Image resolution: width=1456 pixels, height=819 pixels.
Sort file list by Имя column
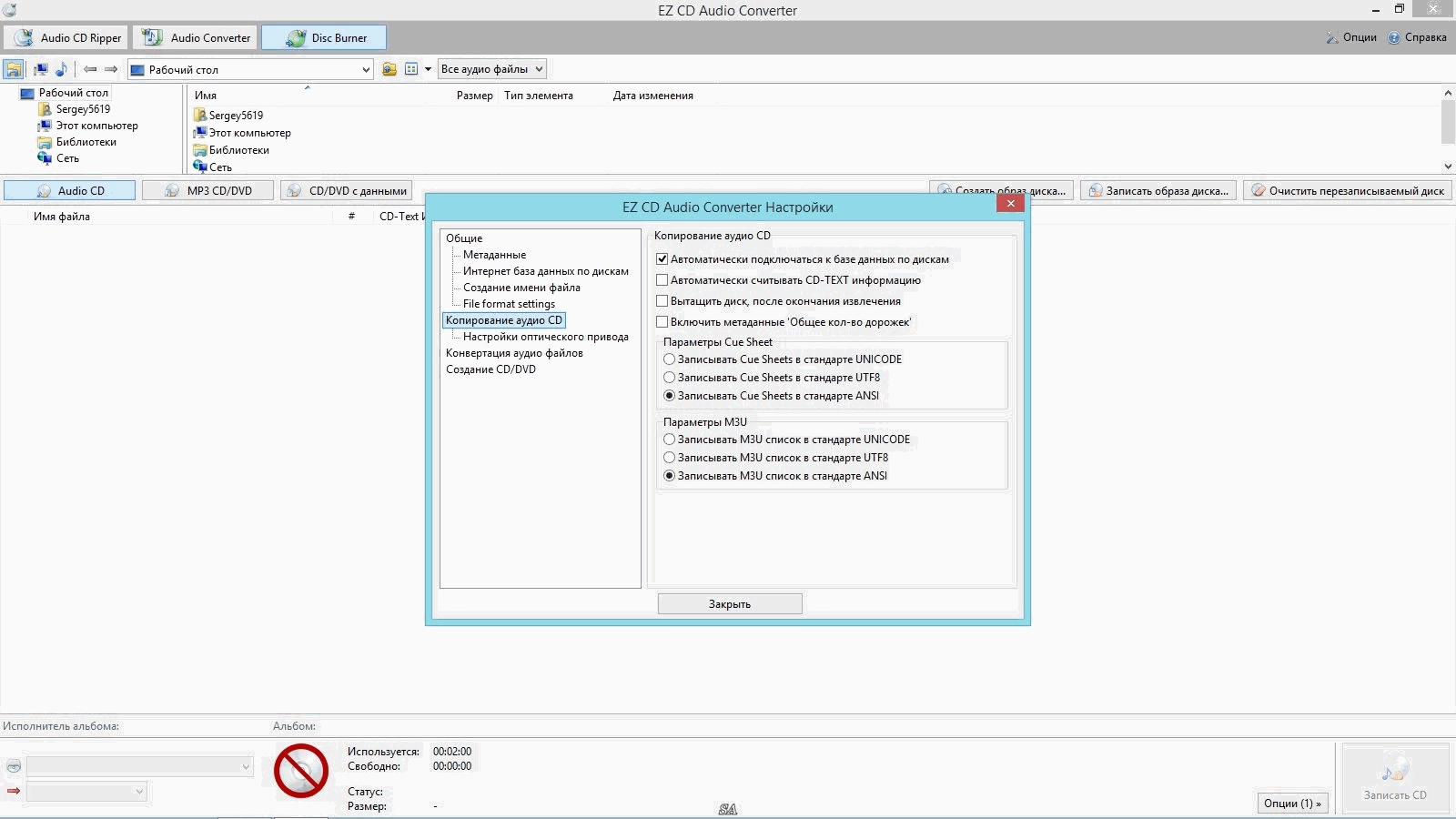pos(206,96)
